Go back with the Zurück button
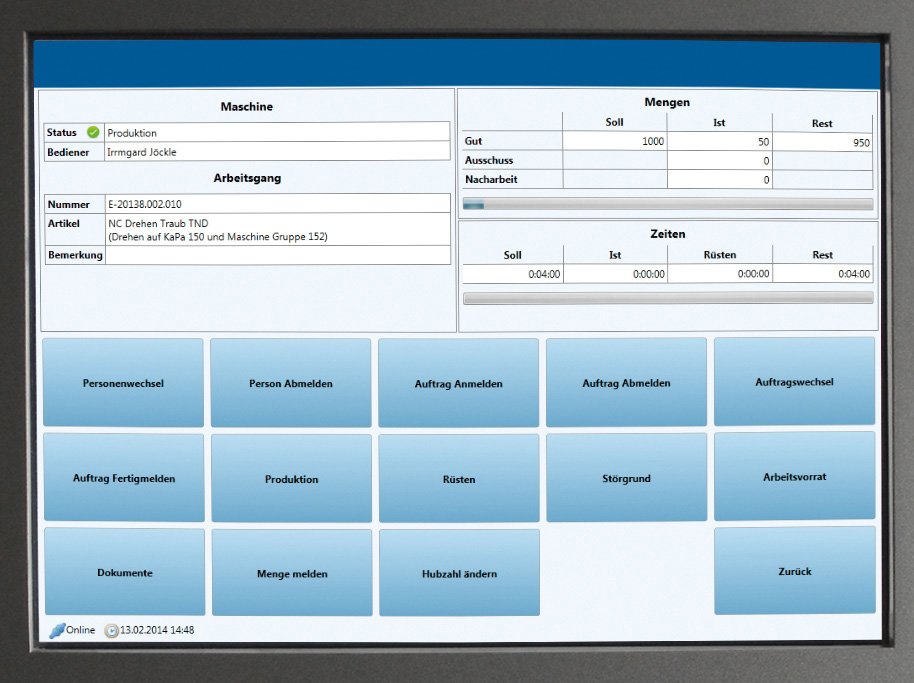Viewport: 914px width, 683px height. pos(795,570)
